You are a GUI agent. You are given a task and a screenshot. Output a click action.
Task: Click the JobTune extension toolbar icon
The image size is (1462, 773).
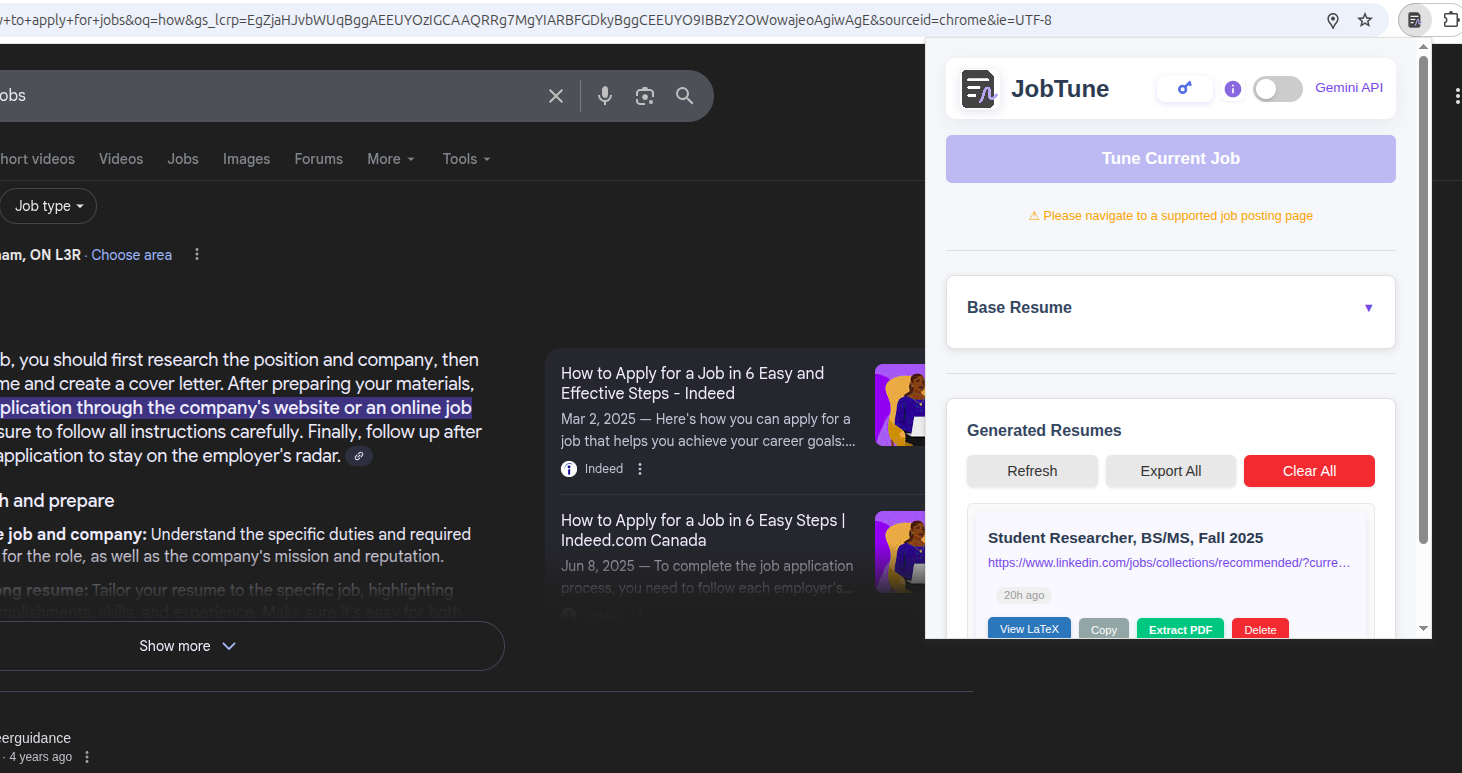[x=1415, y=20]
